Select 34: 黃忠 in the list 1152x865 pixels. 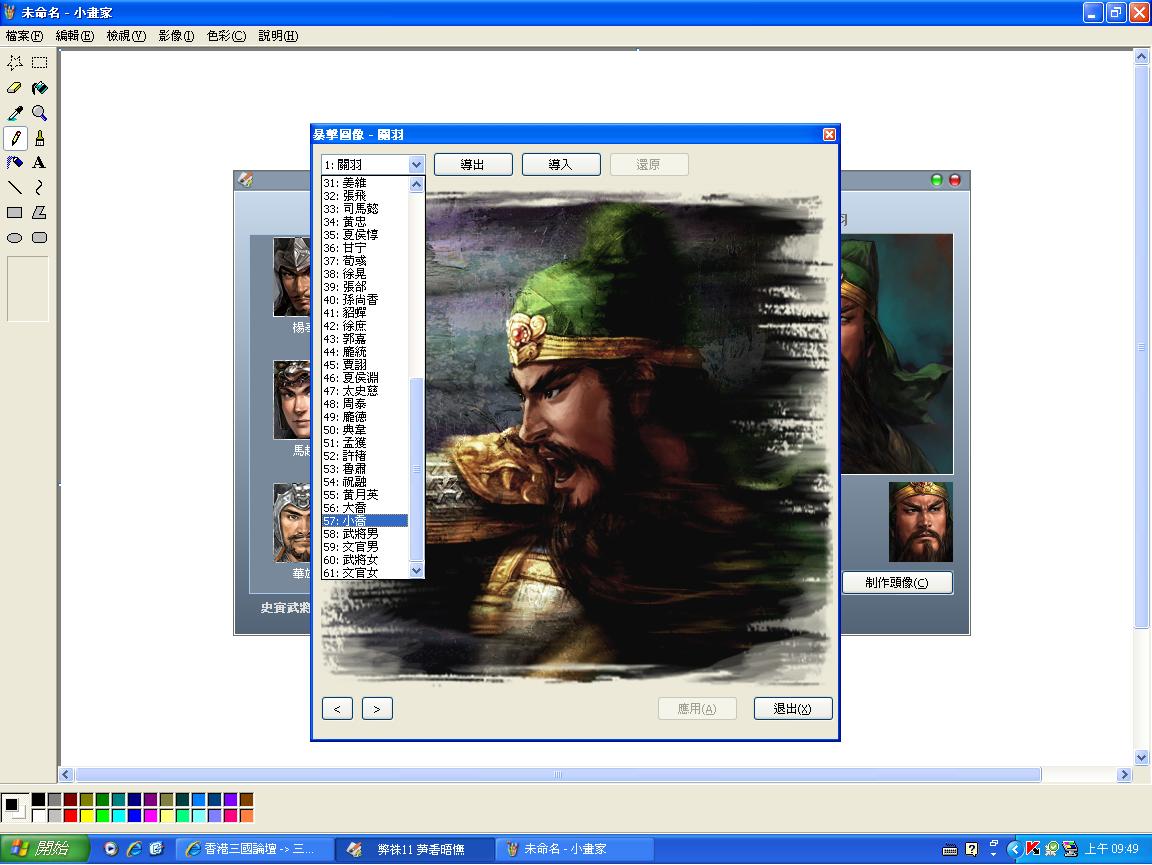[365, 222]
